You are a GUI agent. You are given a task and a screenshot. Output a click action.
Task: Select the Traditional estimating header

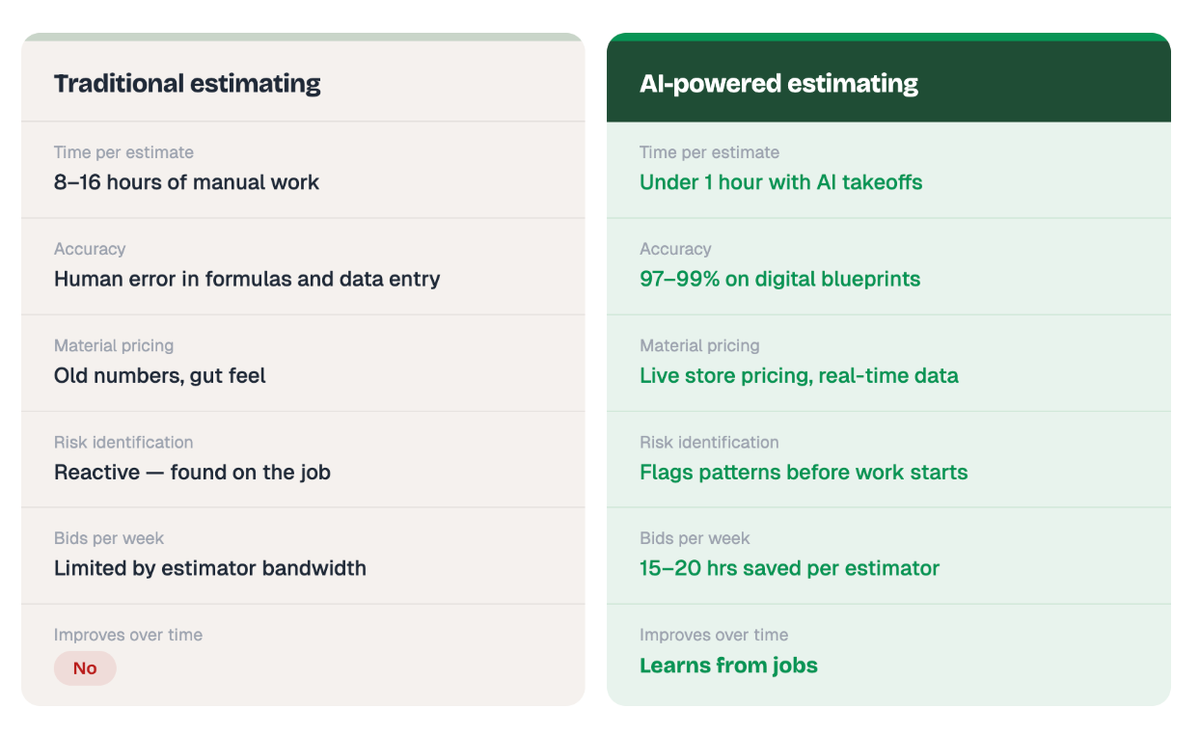tap(187, 83)
